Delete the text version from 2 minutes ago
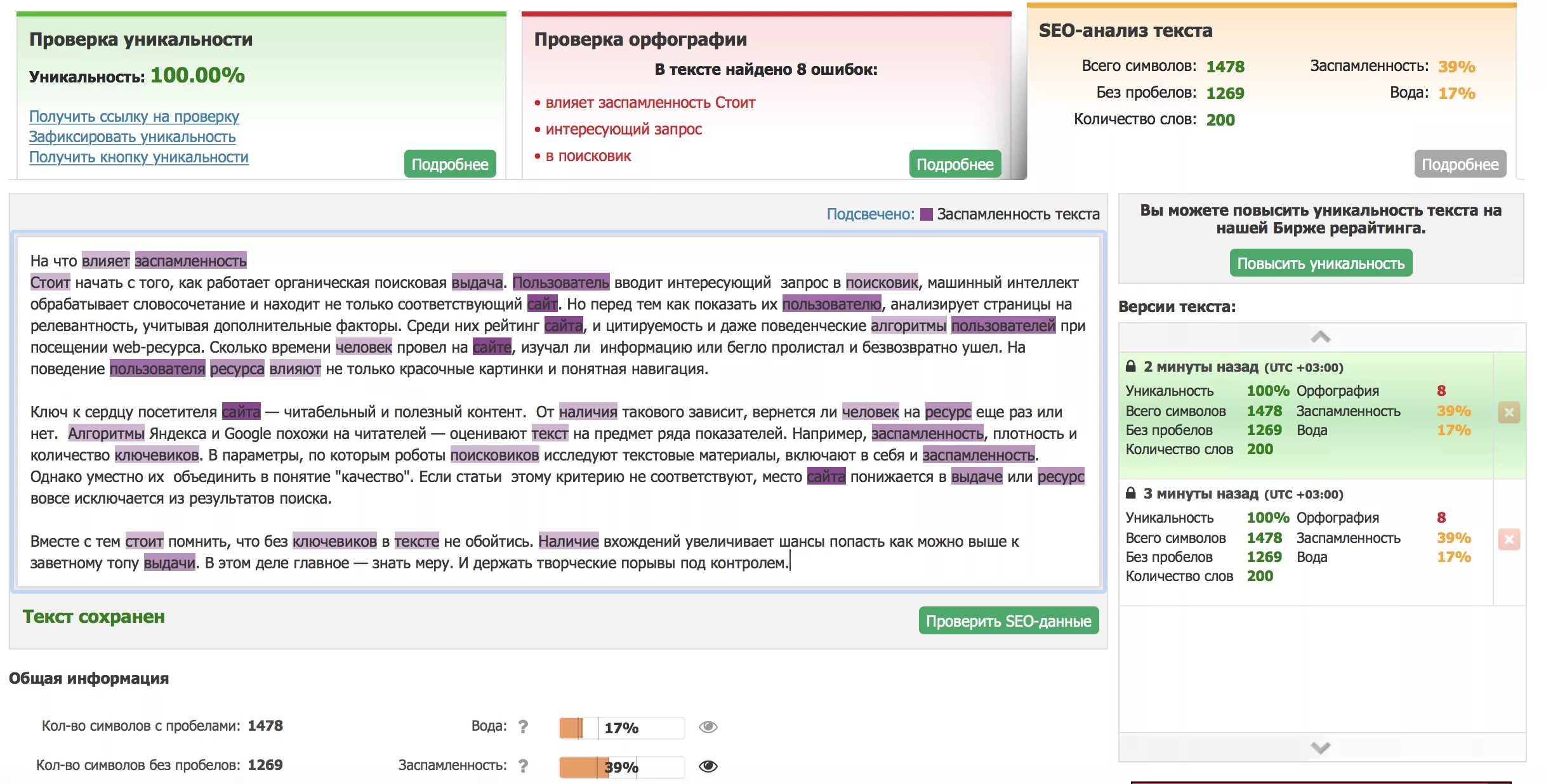 pyautogui.click(x=1509, y=412)
